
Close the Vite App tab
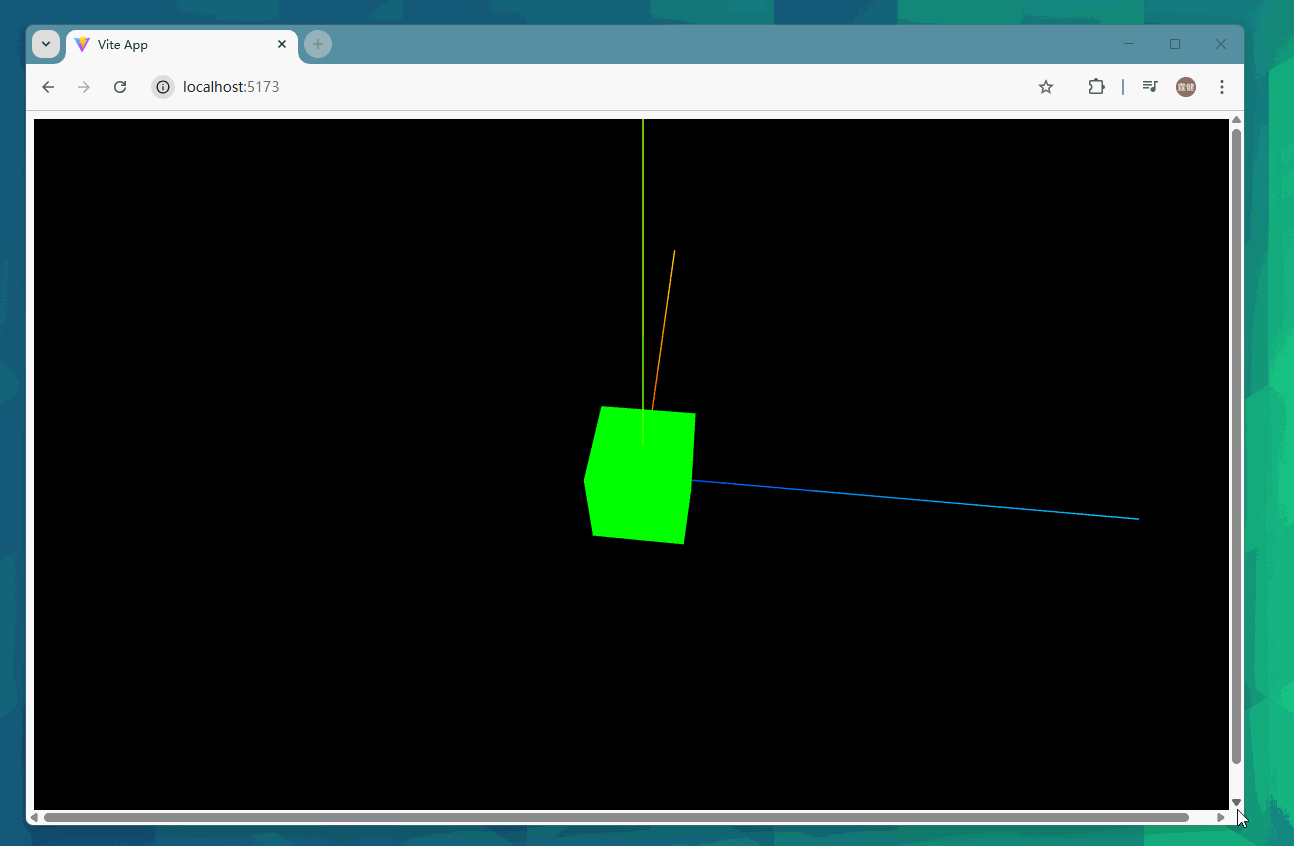pos(282,45)
